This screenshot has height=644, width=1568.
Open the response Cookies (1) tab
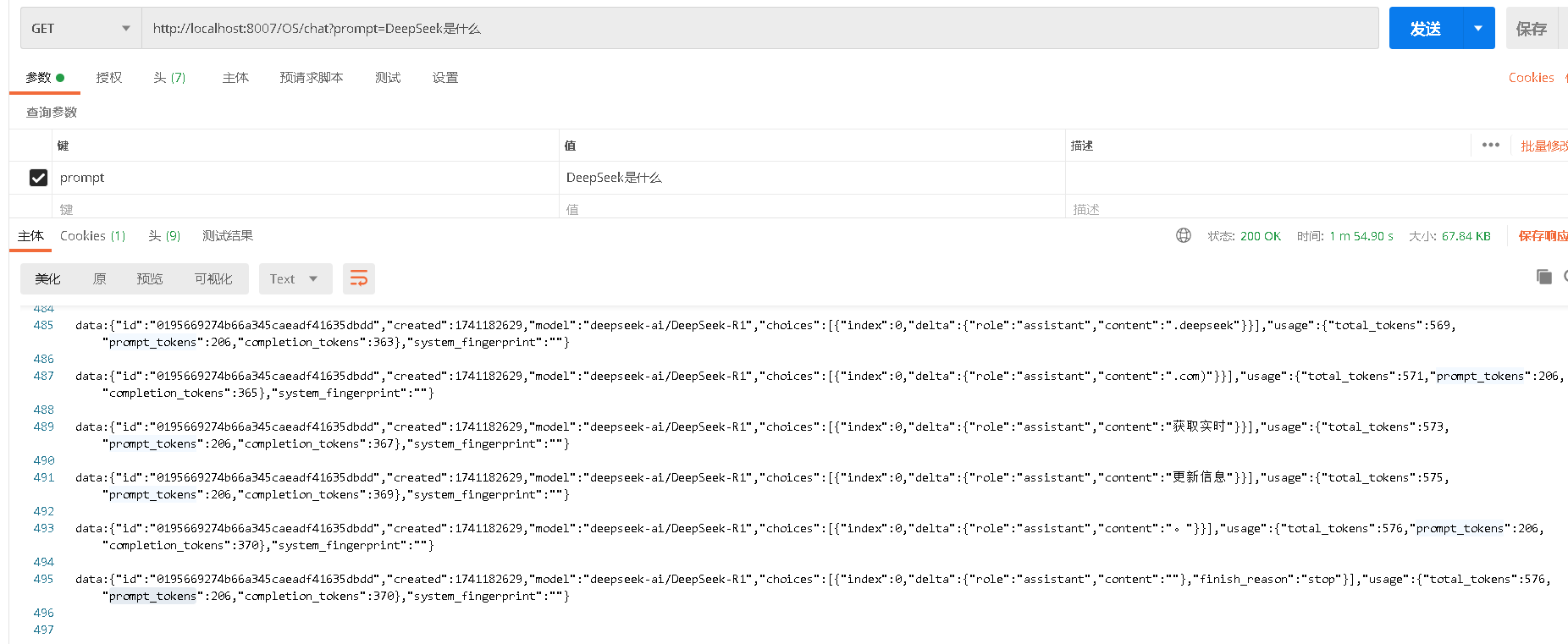click(92, 235)
